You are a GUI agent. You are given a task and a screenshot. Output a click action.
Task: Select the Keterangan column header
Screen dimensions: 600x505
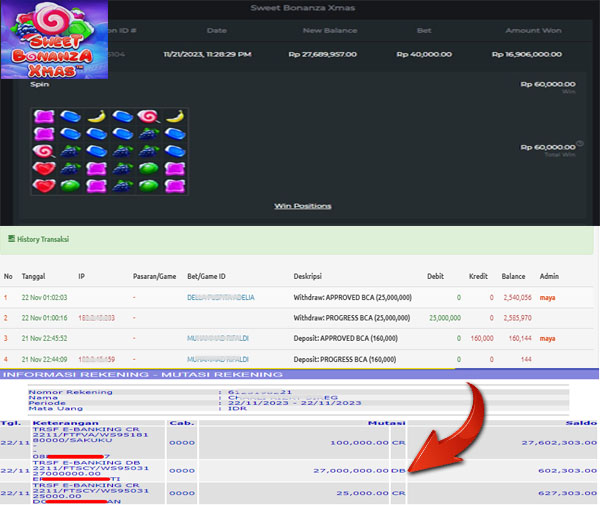pos(65,423)
